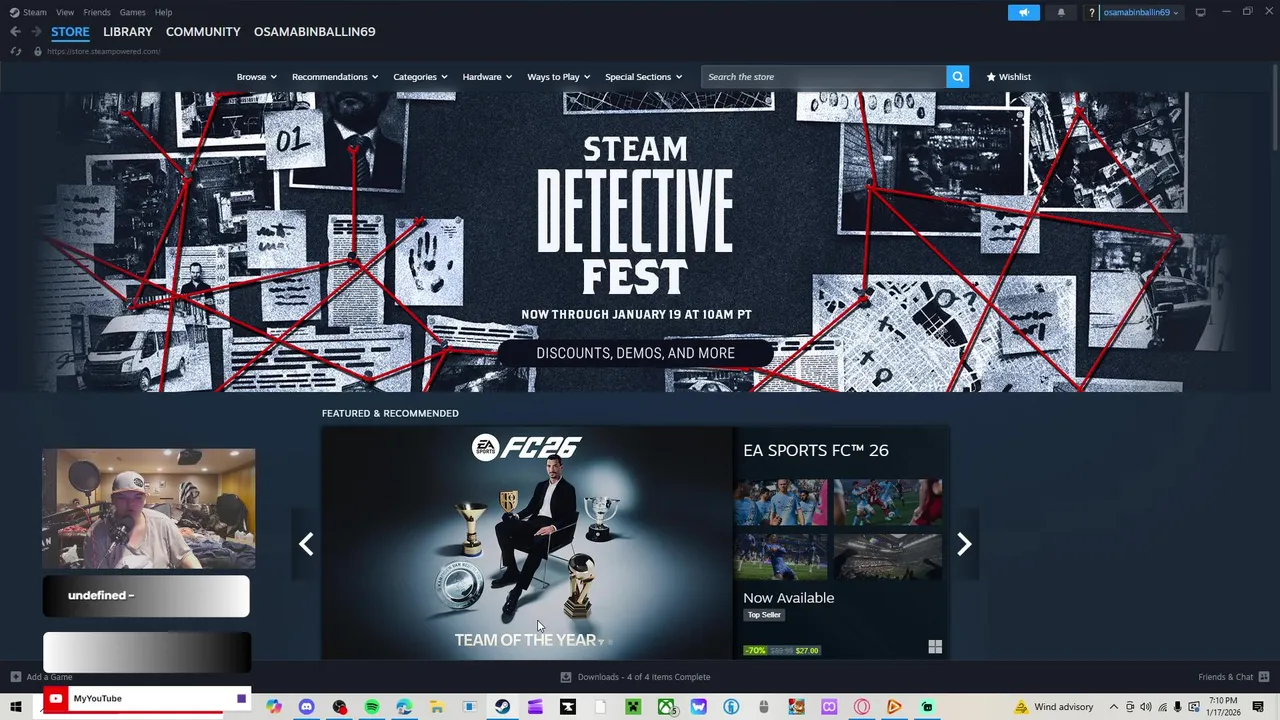Click Discounts, Demos, and More button
Image resolution: width=1280 pixels, height=720 pixels.
[635, 353]
